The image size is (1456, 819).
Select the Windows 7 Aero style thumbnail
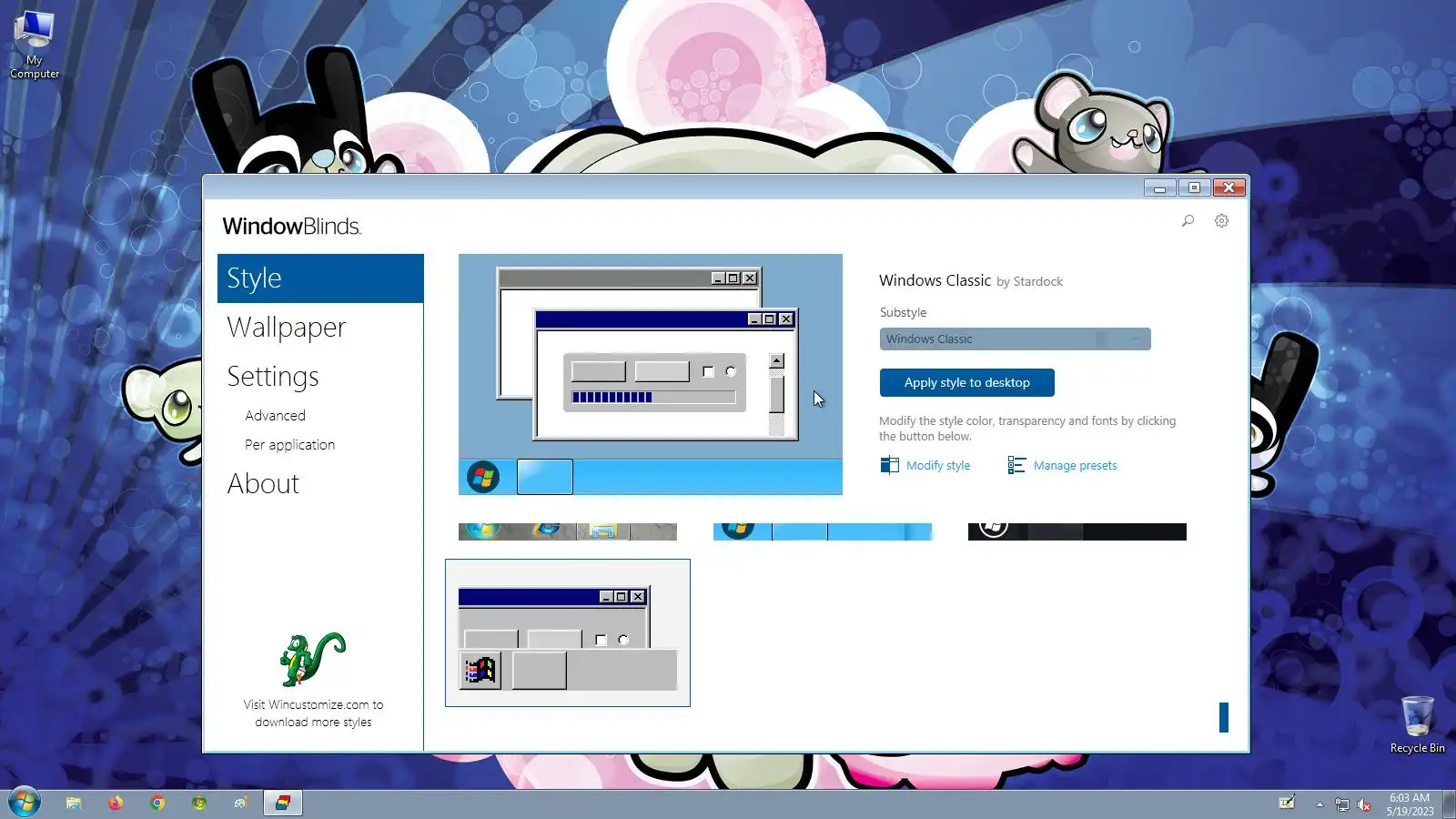[x=568, y=531]
